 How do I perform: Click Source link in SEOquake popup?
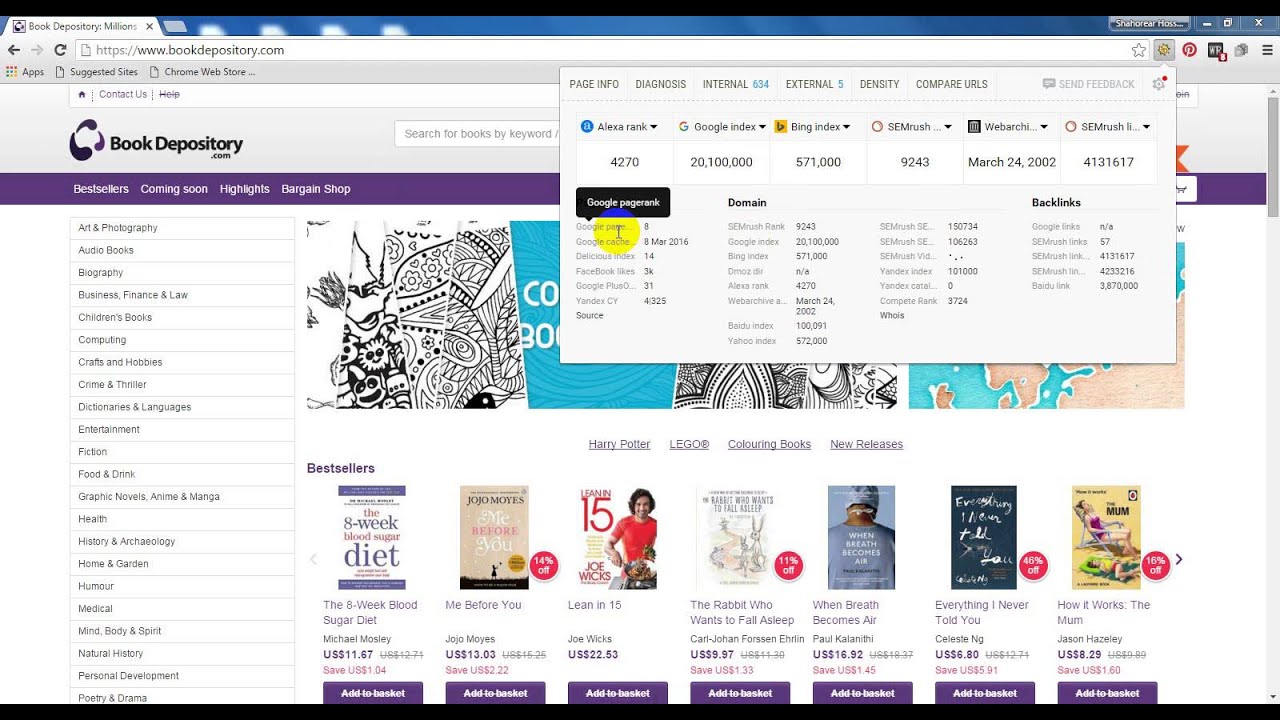(590, 315)
